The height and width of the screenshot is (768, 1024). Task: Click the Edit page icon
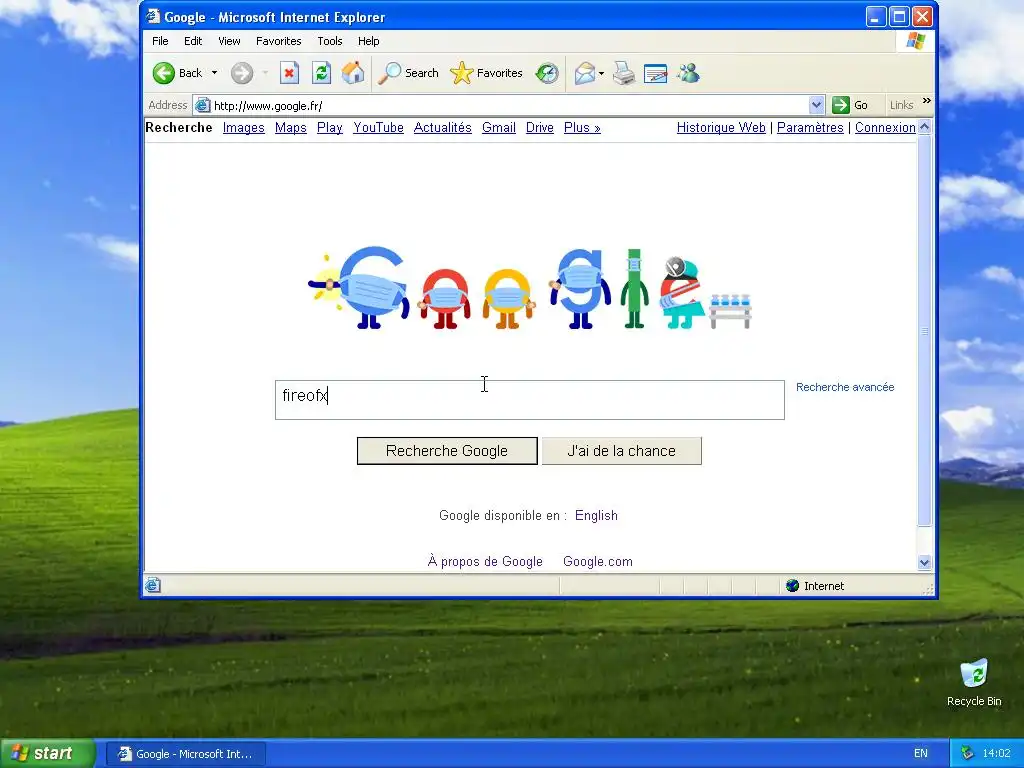tap(656, 73)
